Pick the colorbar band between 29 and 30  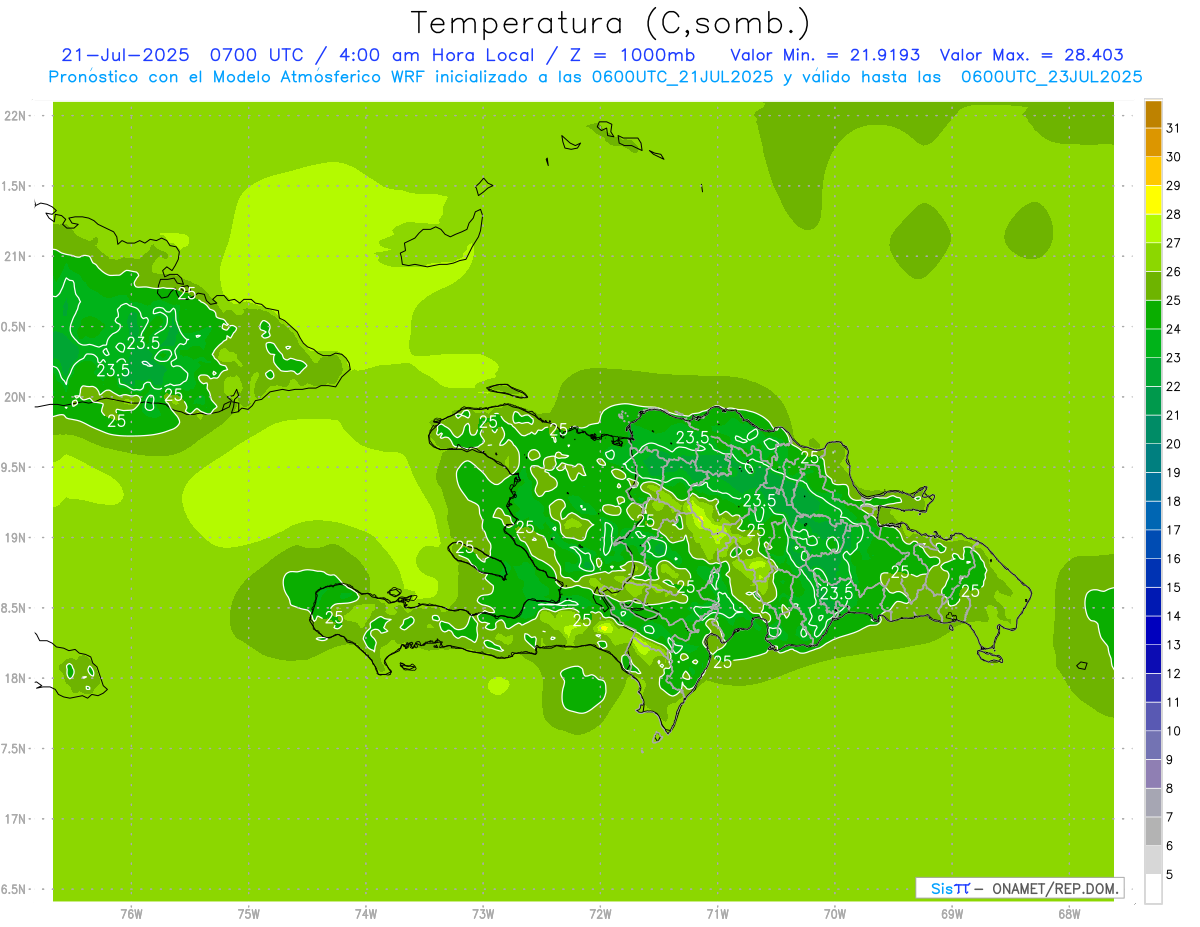click(1153, 171)
